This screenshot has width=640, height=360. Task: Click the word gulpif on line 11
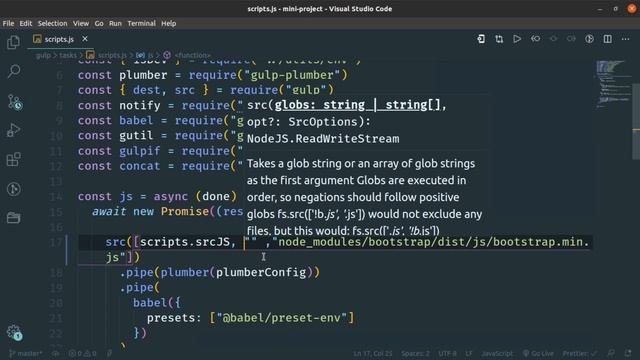140,151
